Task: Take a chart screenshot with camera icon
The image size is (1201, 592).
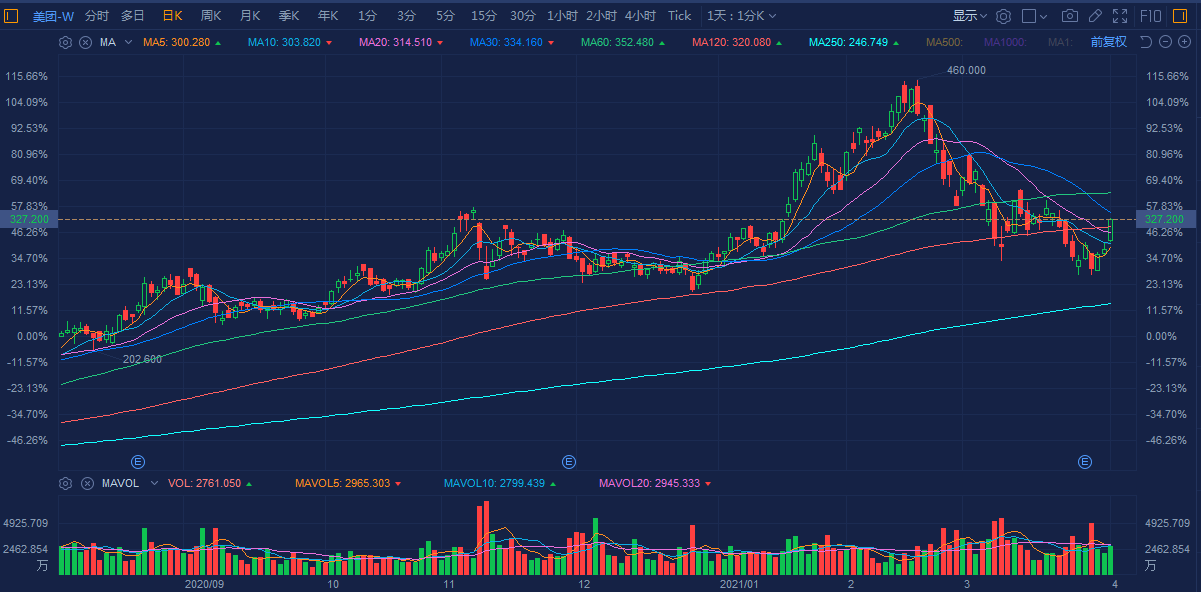Action: (1070, 16)
